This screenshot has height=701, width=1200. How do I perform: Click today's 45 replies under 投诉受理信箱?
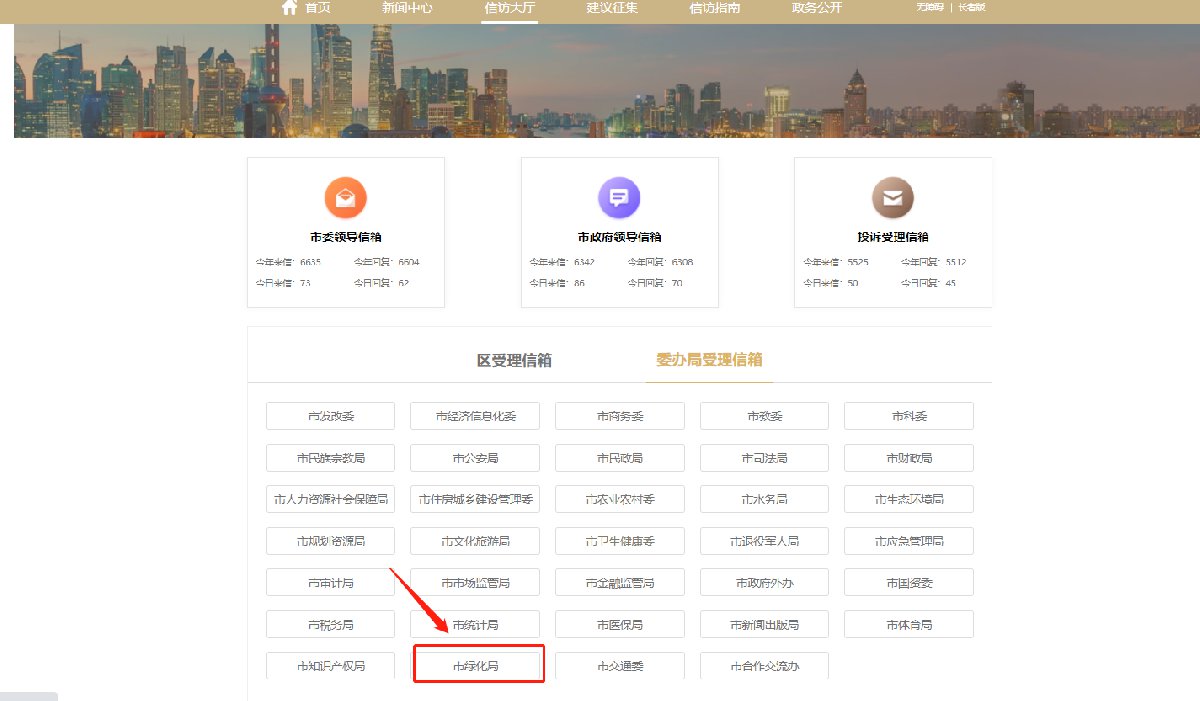(951, 283)
